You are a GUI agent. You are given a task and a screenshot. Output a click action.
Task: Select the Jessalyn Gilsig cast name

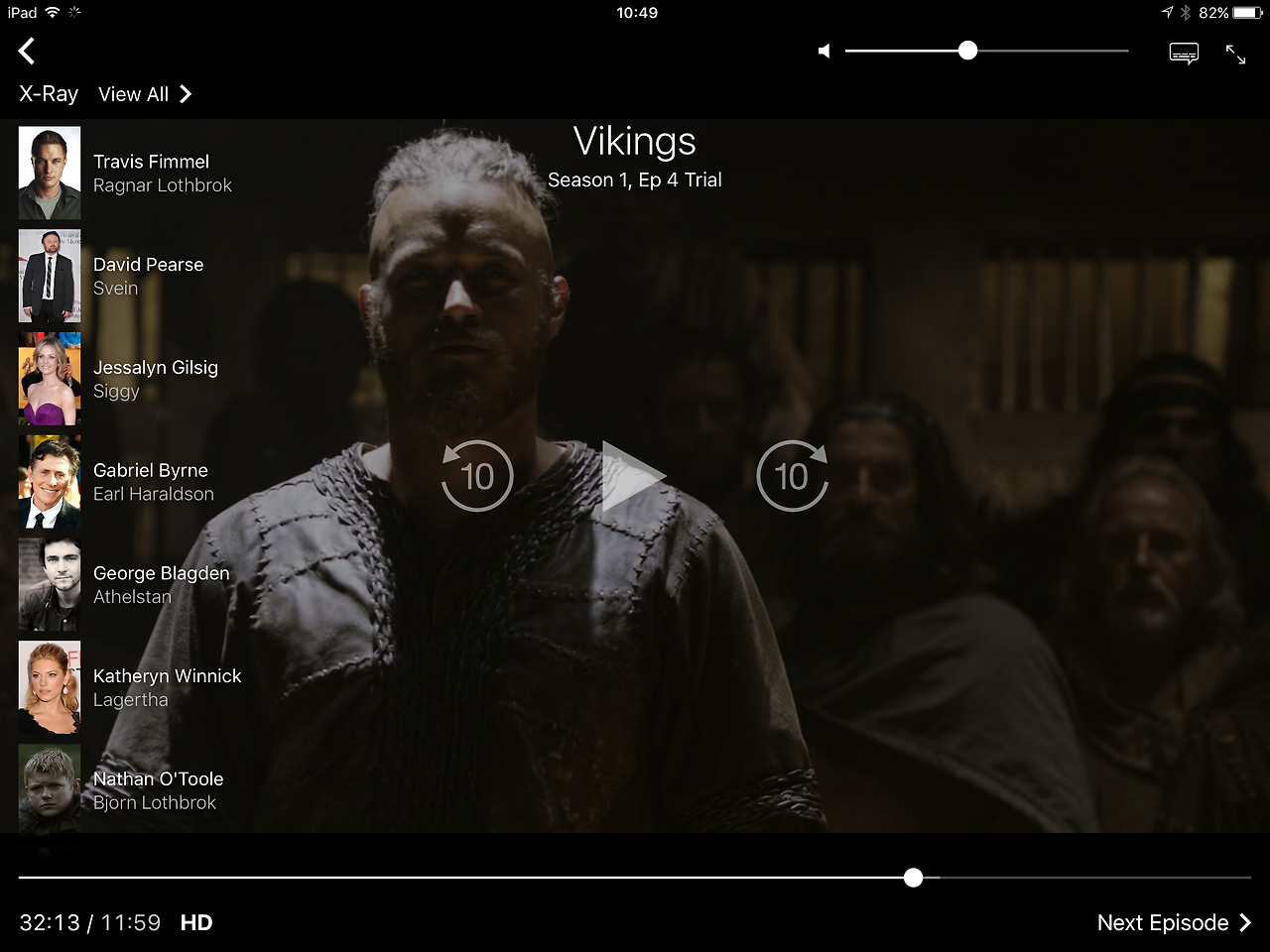[x=156, y=368]
